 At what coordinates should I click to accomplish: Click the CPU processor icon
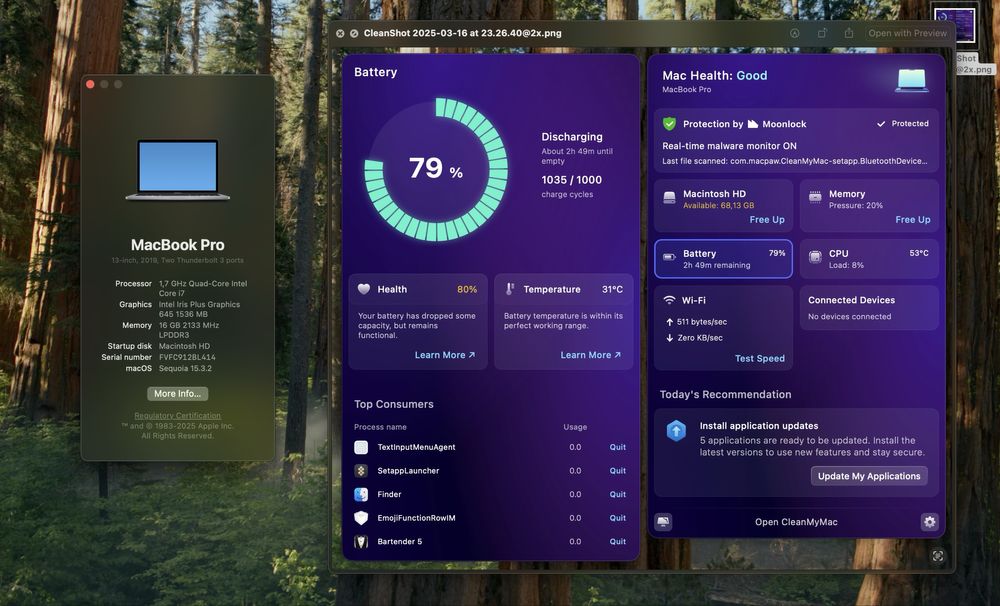pos(815,257)
